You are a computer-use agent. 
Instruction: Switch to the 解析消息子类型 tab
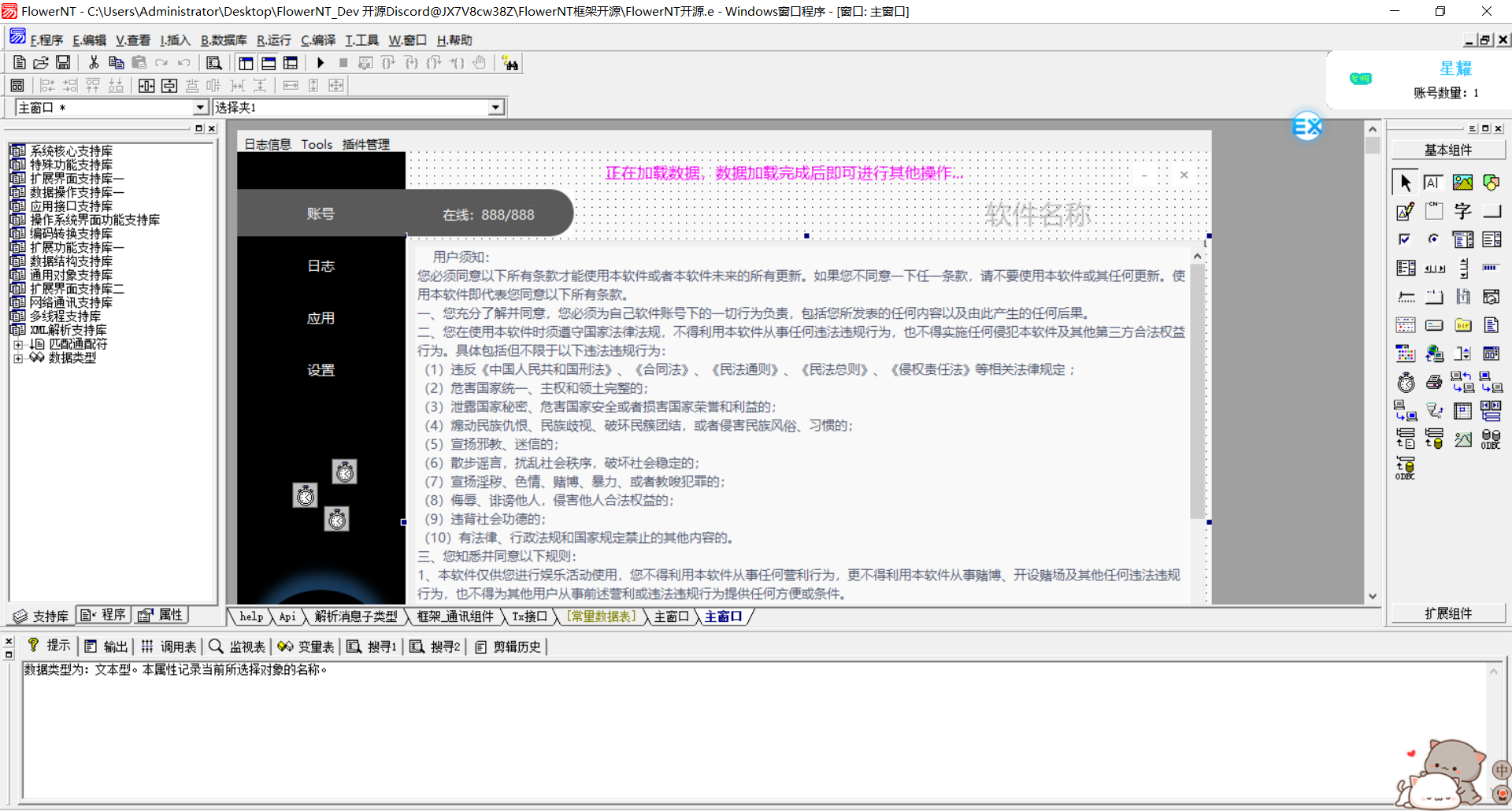point(356,617)
